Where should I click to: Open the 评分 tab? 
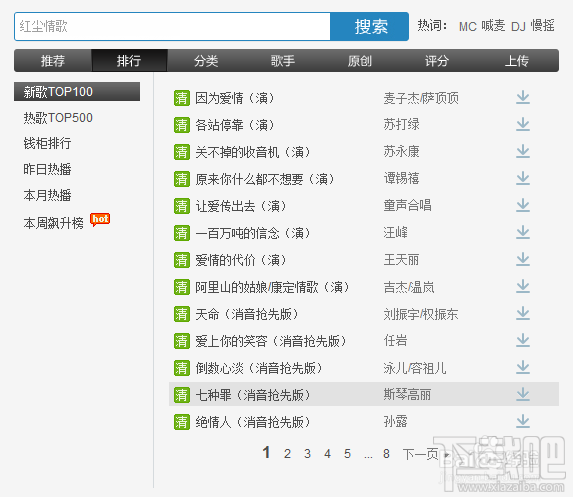(x=436, y=61)
